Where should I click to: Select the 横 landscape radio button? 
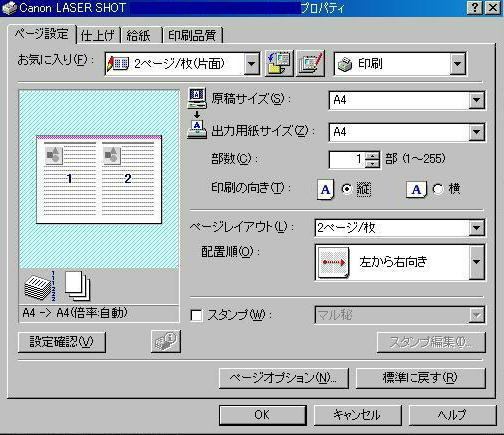438,189
